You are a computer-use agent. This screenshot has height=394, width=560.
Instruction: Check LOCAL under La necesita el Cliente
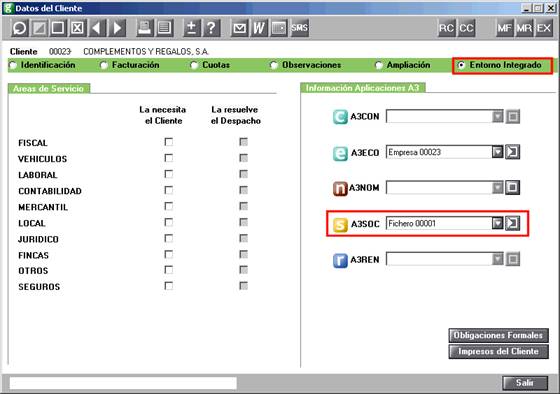tap(169, 222)
